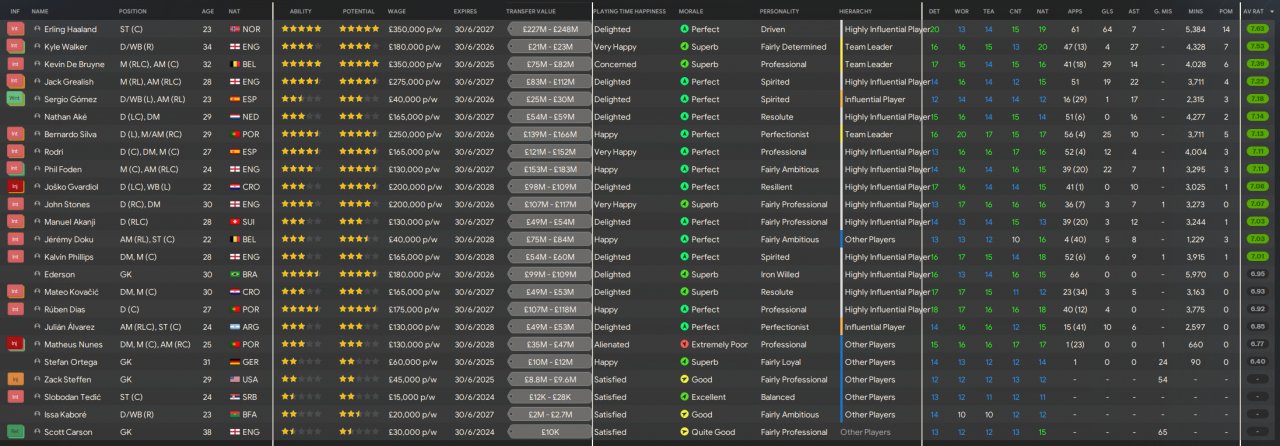Sort players by AGE column header

coord(207,11)
